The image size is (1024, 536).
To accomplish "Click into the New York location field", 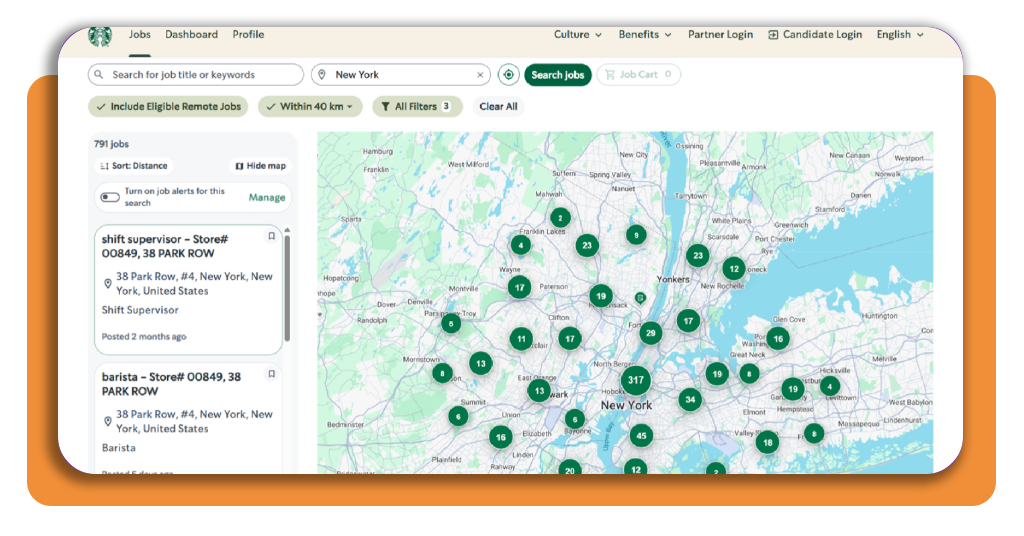I will tap(400, 74).
